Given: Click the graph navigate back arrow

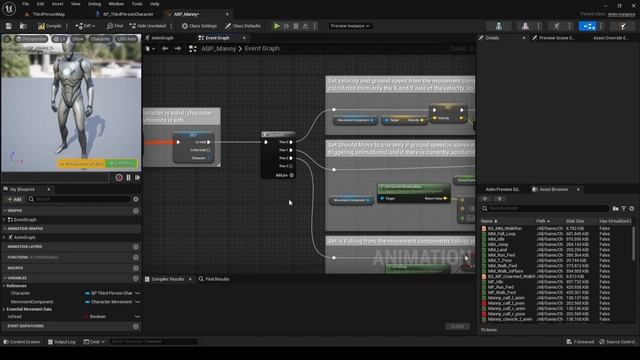Looking at the screenshot, I should pos(165,49).
